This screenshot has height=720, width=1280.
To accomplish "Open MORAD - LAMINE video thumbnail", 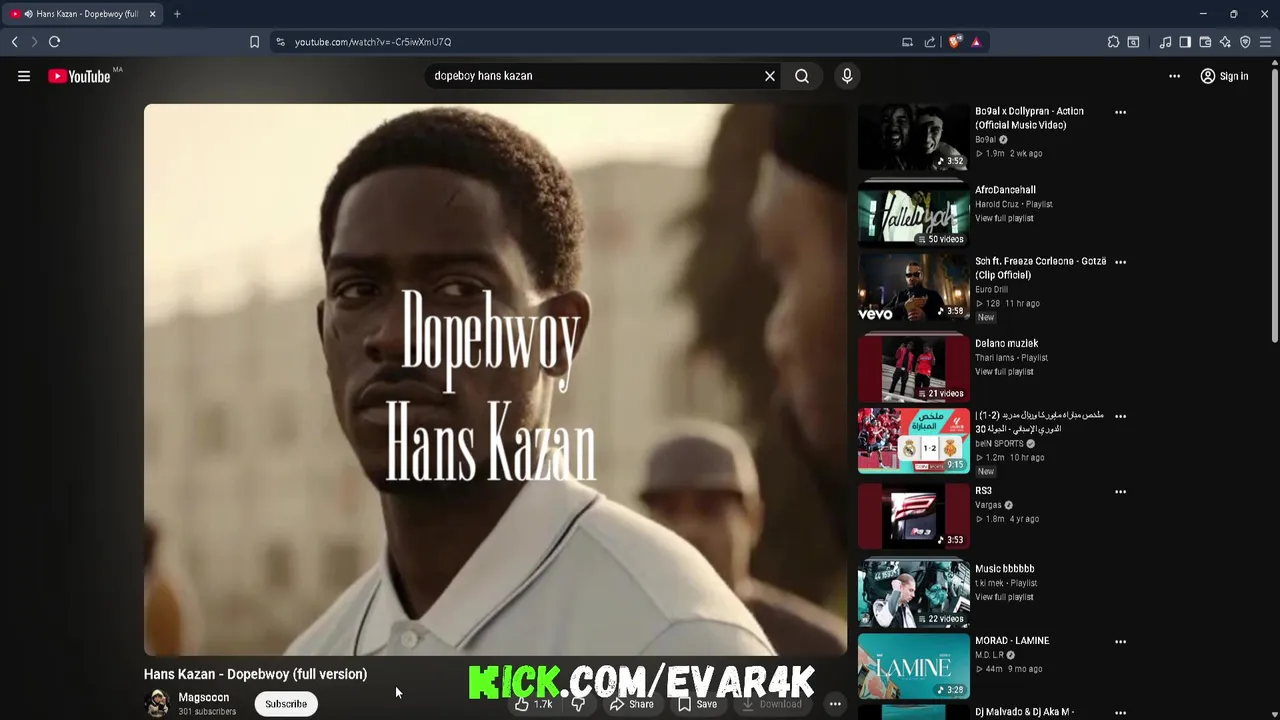I will (913, 667).
